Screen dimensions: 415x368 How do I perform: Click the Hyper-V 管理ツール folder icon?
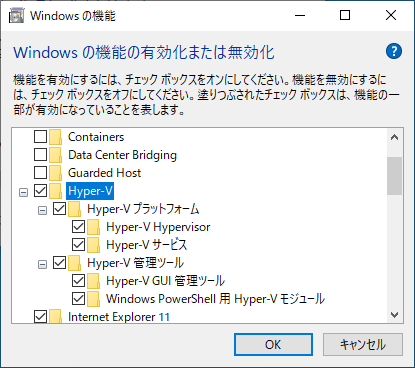pos(74,263)
